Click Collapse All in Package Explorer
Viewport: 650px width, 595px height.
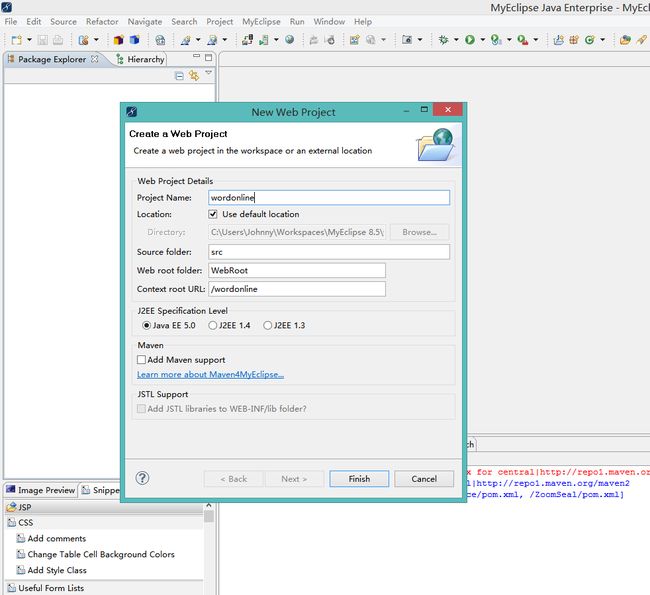(x=179, y=76)
